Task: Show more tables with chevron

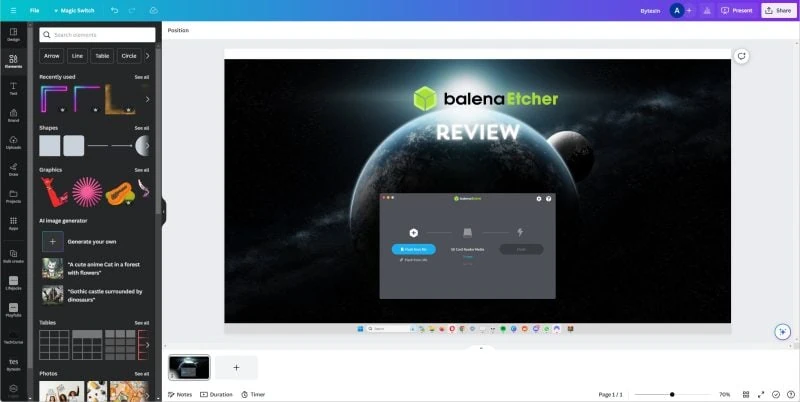Action: tap(147, 345)
